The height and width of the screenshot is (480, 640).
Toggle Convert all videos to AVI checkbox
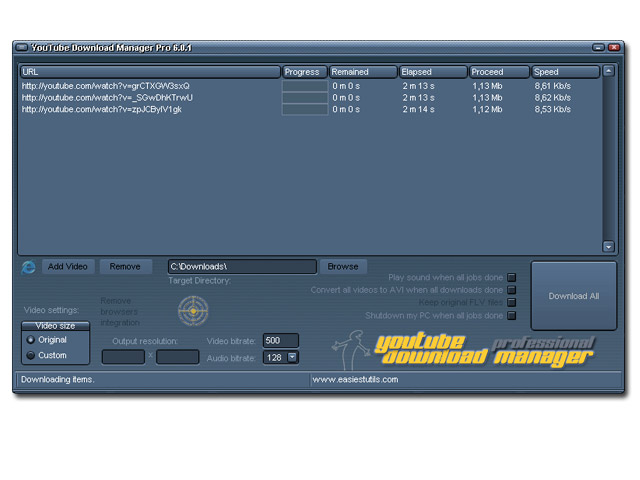(512, 290)
